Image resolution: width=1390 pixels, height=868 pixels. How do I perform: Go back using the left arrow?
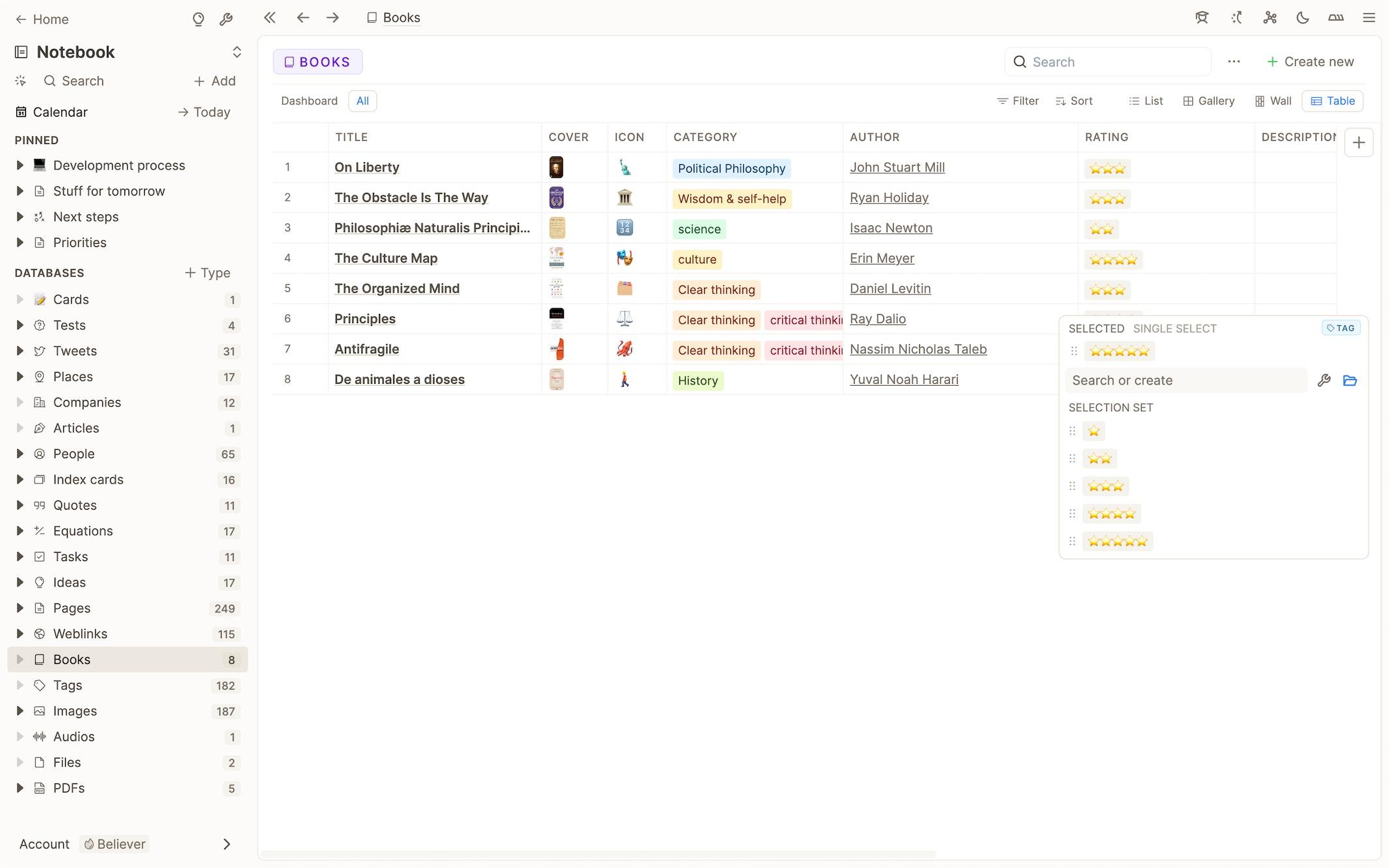pos(303,18)
